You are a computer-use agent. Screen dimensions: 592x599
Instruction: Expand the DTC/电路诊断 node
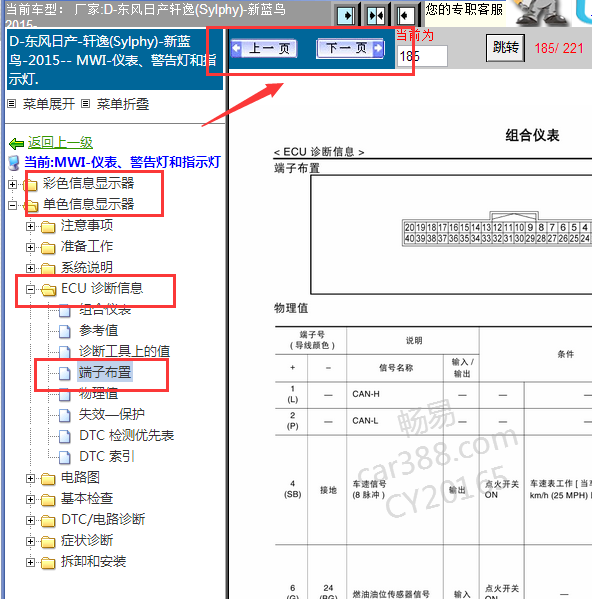pos(31,520)
